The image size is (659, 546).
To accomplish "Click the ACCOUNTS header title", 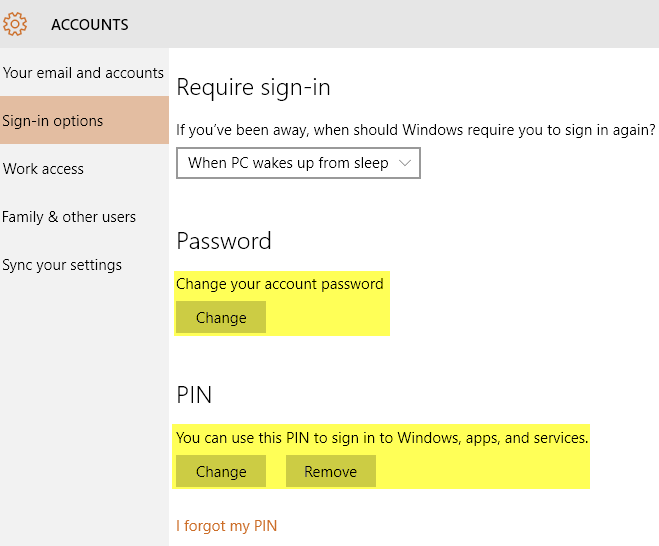I will (90, 25).
